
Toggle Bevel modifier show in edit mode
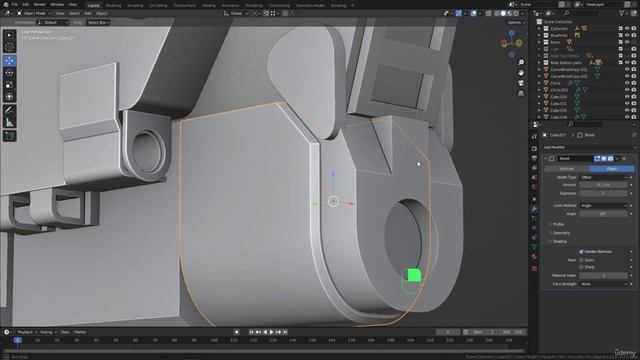(597, 158)
